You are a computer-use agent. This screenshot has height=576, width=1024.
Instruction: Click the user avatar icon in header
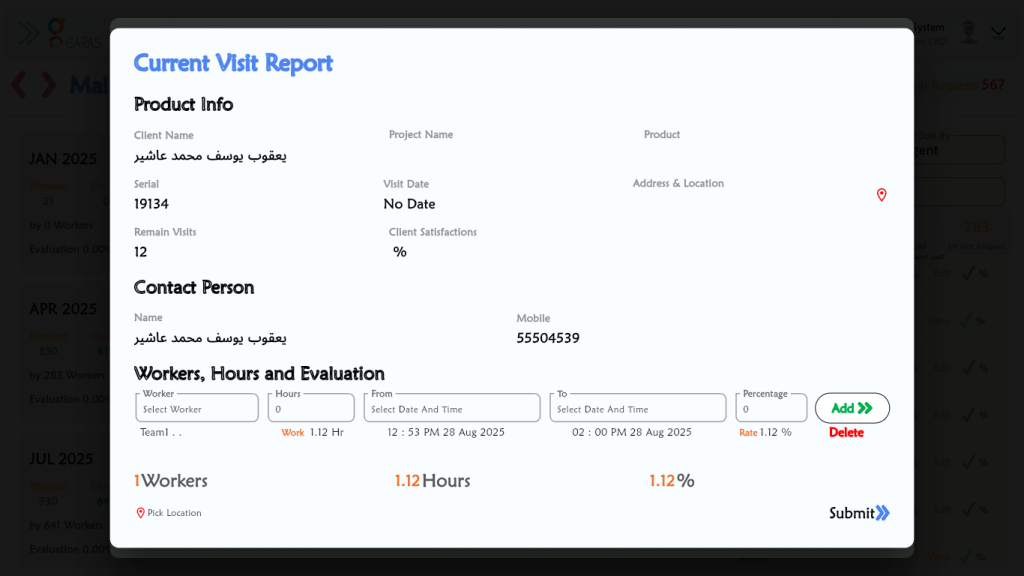(967, 32)
